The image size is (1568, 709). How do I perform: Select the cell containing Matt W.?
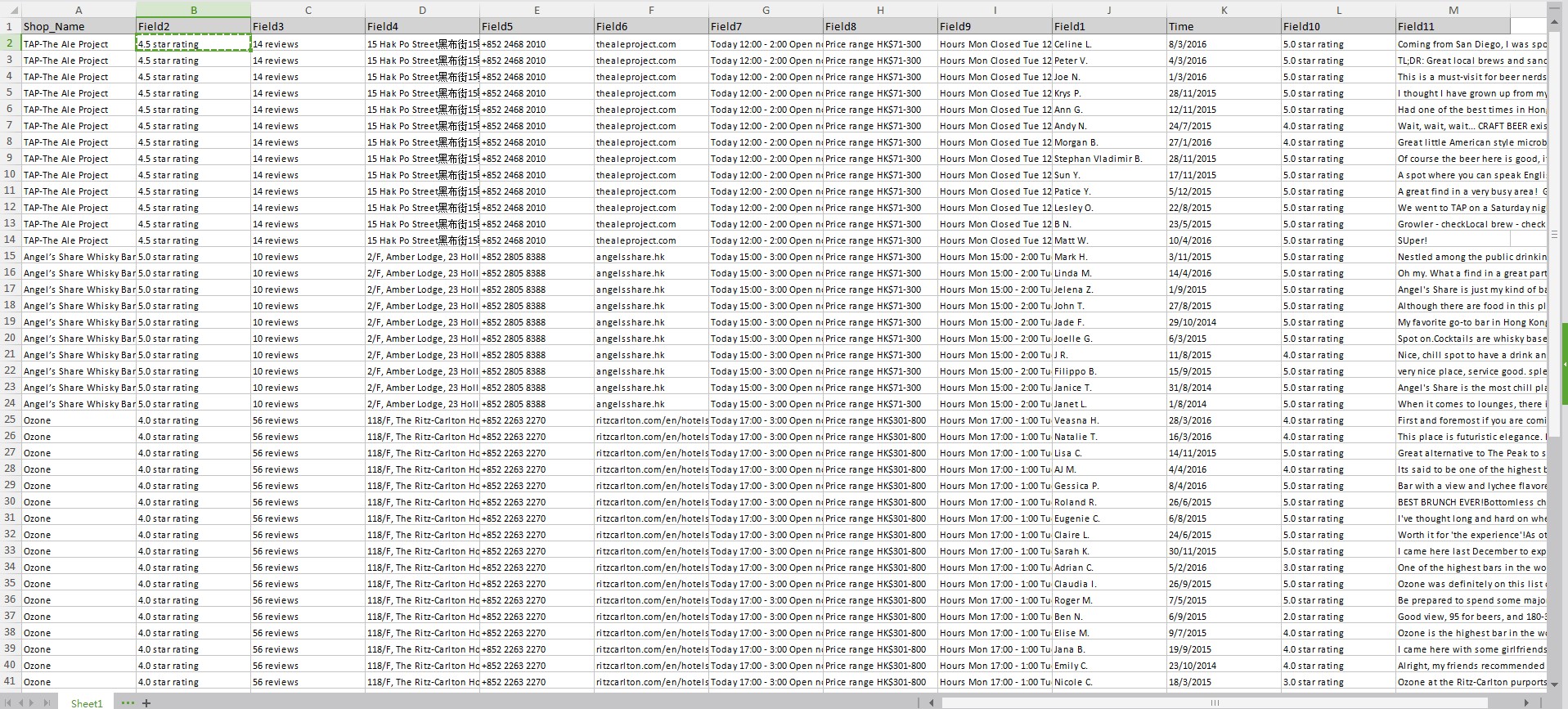point(1110,240)
